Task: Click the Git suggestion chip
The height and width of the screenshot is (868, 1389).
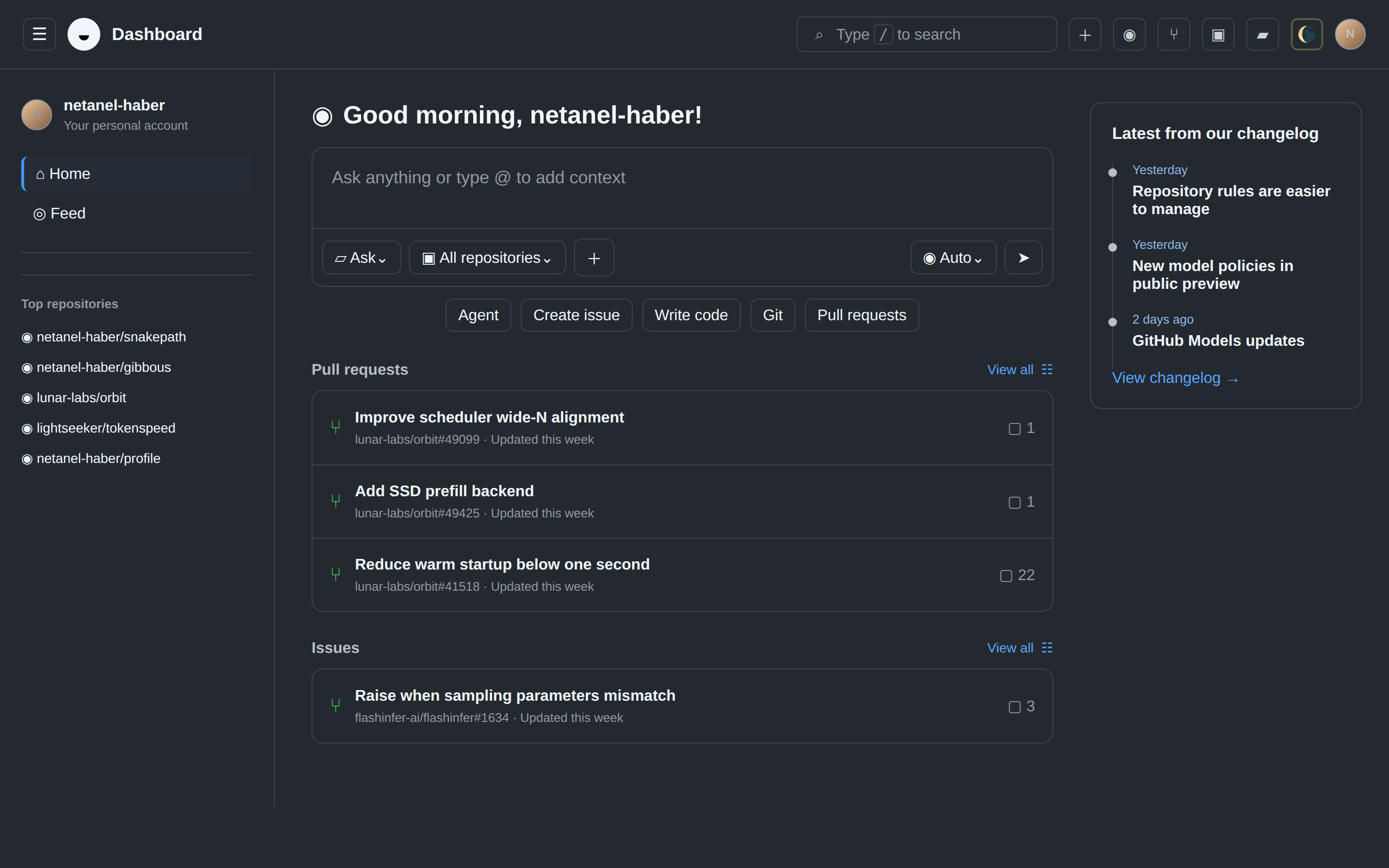Action: point(773,315)
